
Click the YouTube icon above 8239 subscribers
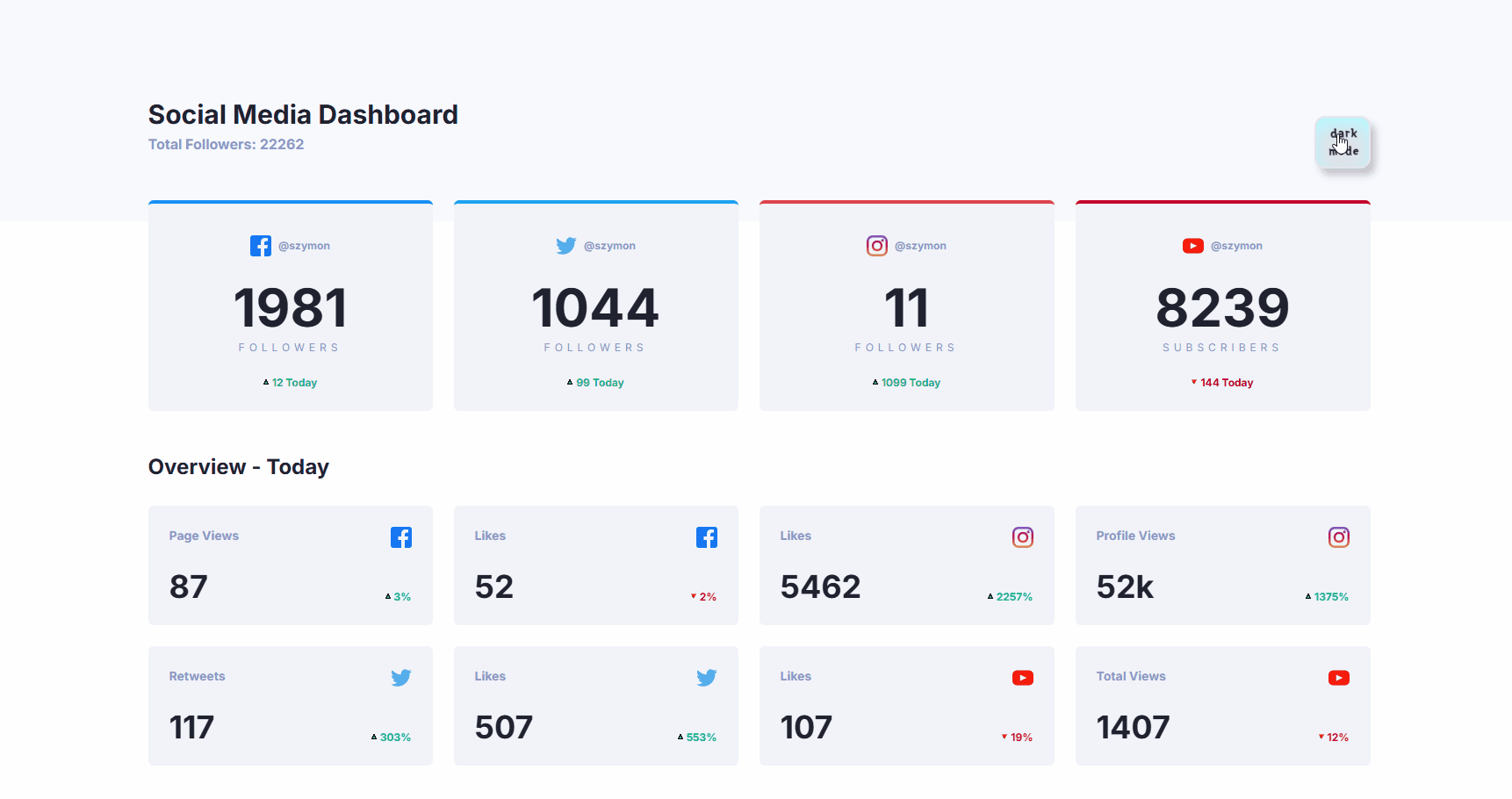(1193, 246)
